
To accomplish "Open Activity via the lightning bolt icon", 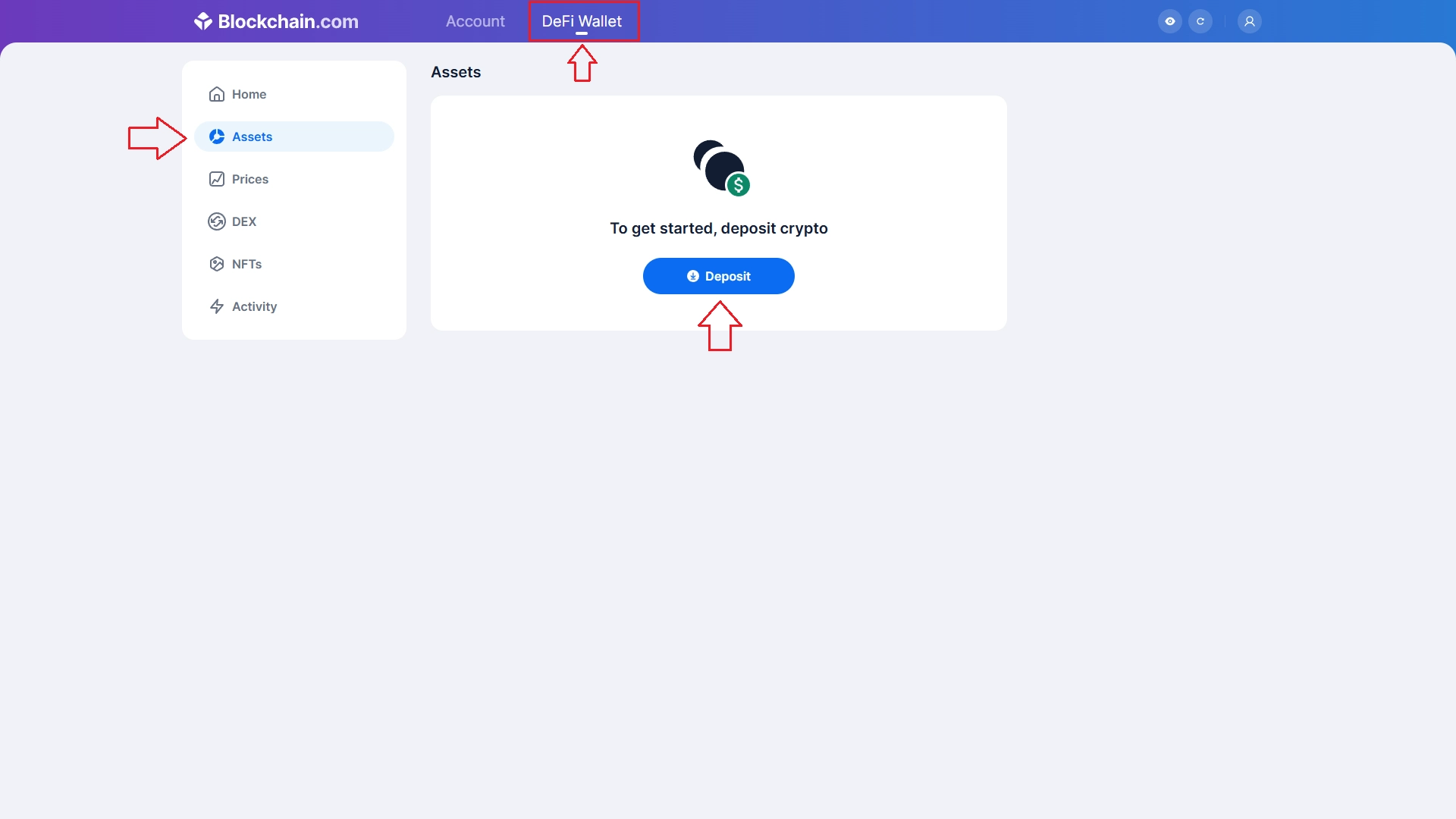I will (217, 306).
